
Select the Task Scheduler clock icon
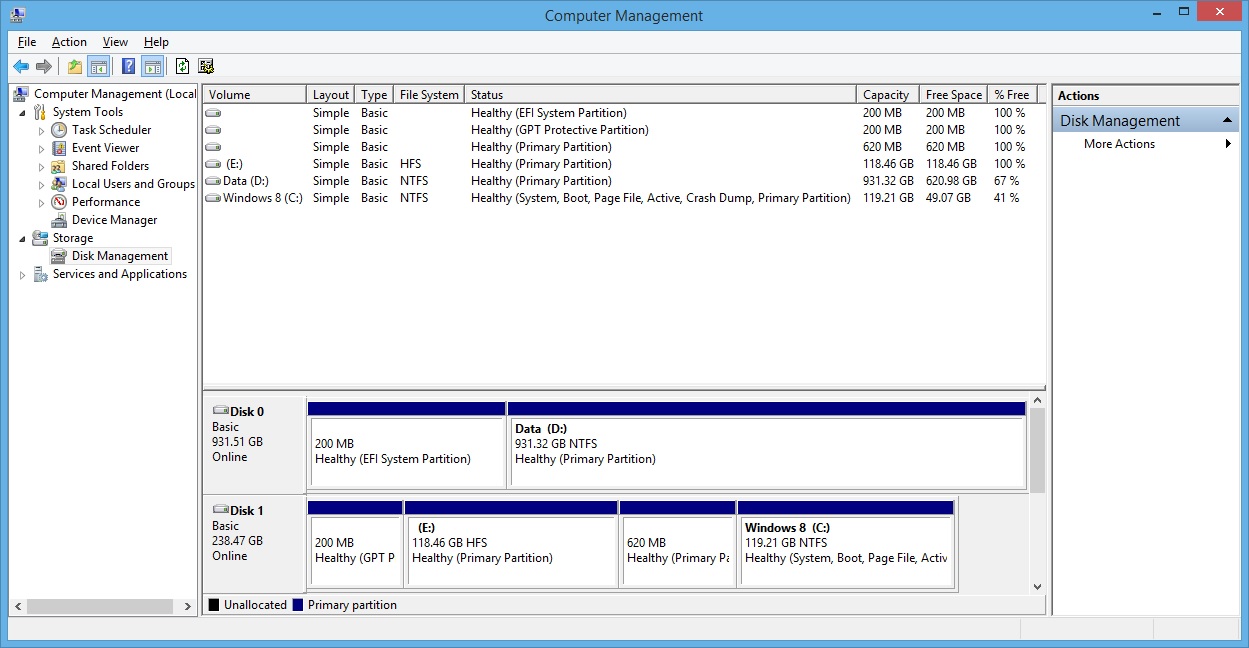pyautogui.click(x=59, y=130)
